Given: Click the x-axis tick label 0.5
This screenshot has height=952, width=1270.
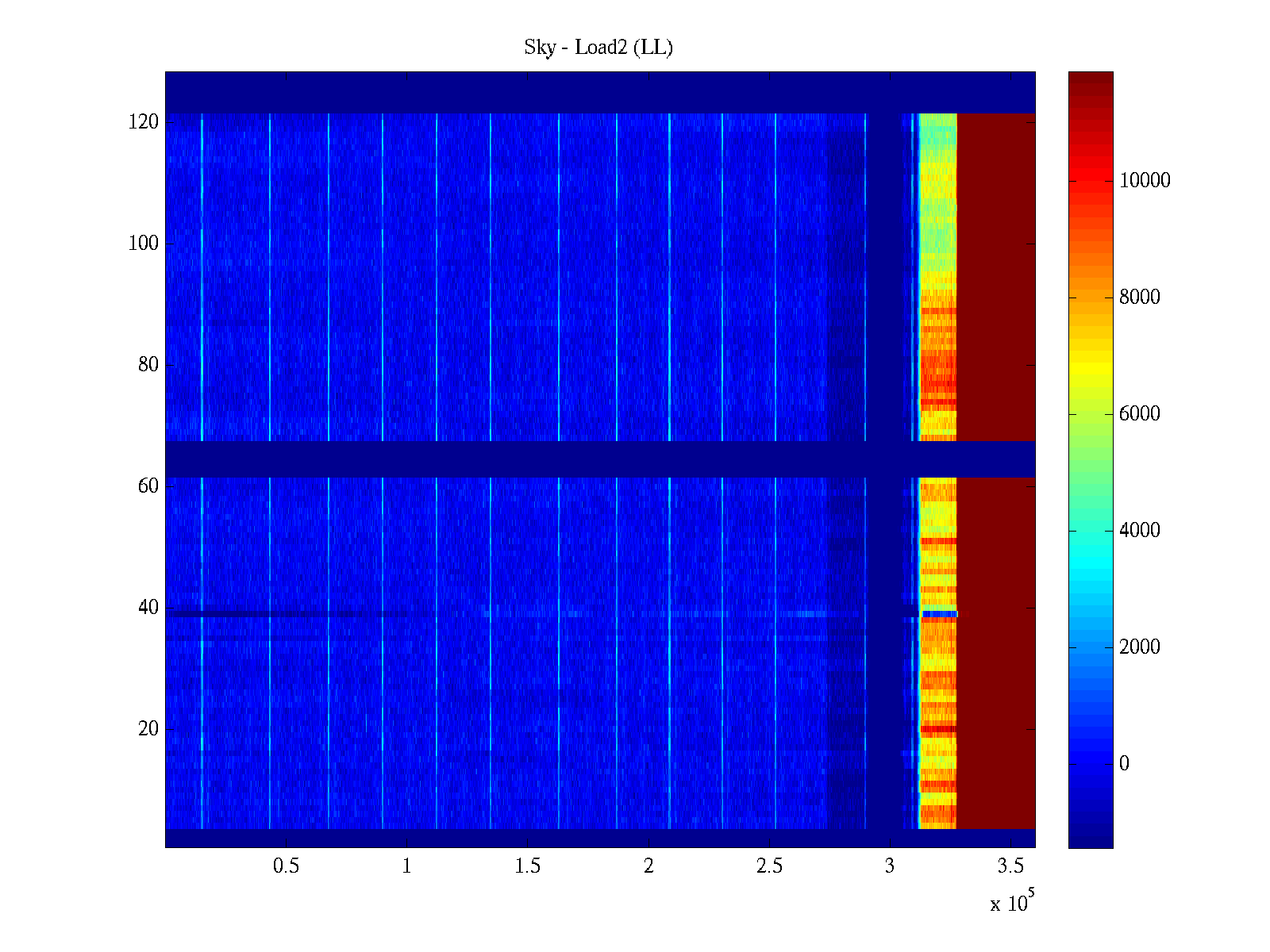Looking at the screenshot, I should 286,866.
